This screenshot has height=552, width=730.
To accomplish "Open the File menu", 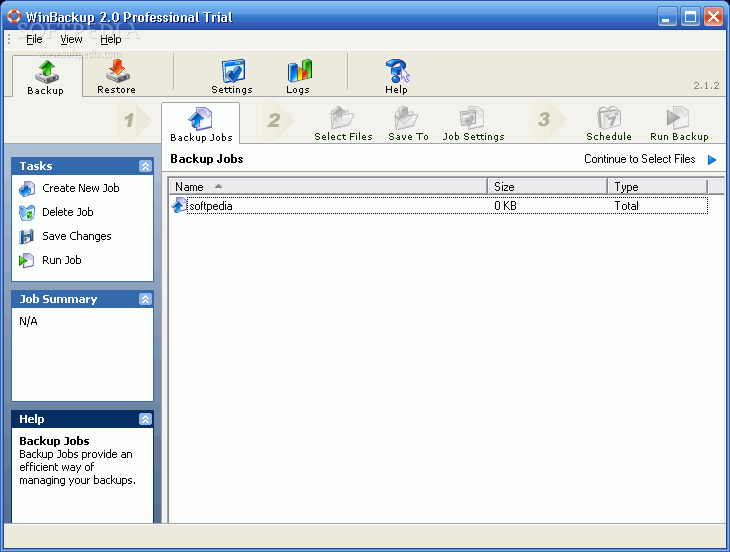I will (34, 40).
